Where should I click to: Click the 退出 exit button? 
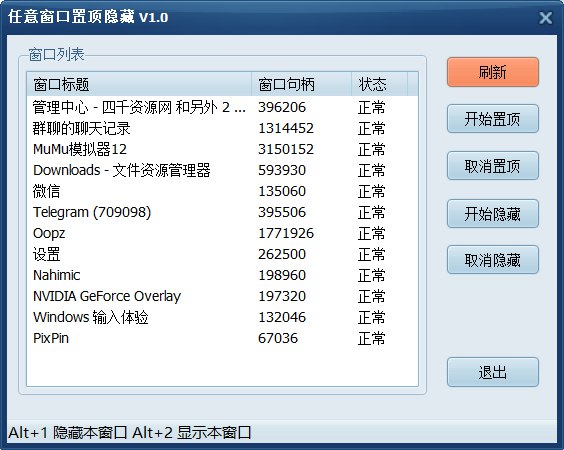point(493,372)
